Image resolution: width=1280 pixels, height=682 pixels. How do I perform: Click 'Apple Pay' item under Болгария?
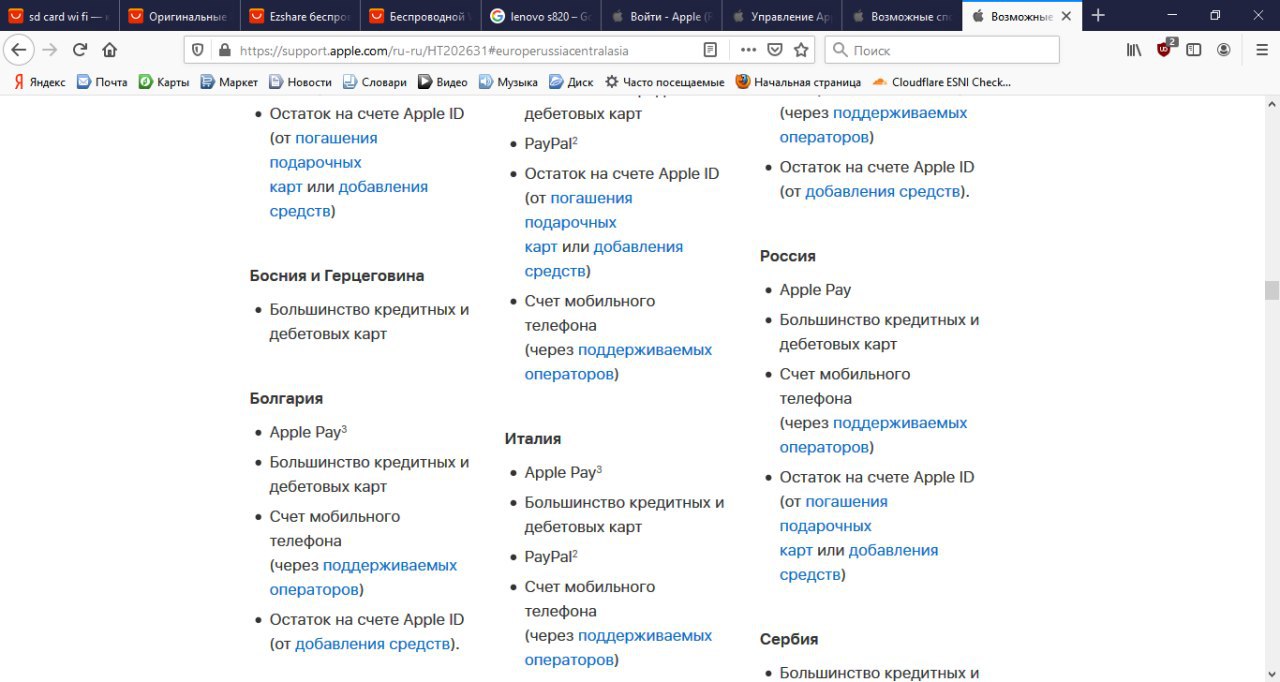click(x=308, y=432)
